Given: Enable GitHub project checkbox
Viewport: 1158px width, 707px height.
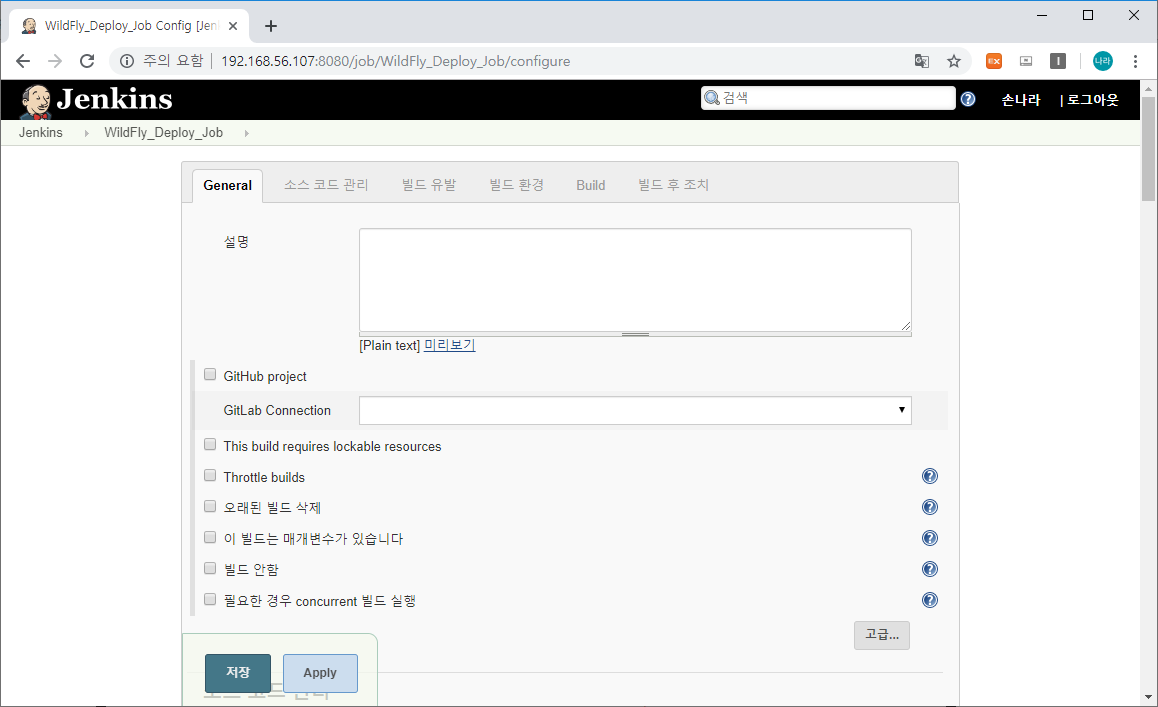Looking at the screenshot, I should (x=210, y=375).
